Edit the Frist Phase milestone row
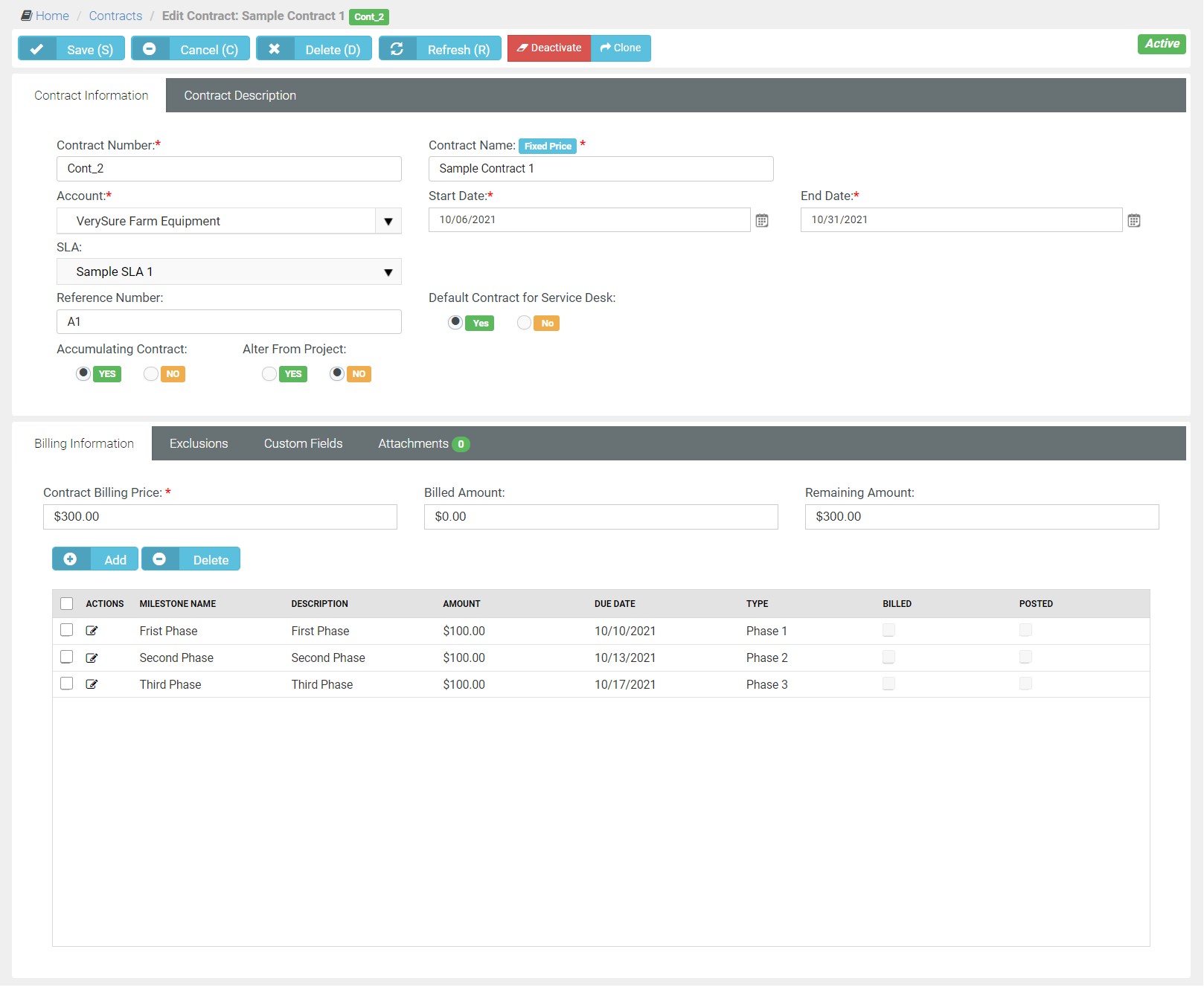Image resolution: width=1204 pixels, height=987 pixels. 92,631
